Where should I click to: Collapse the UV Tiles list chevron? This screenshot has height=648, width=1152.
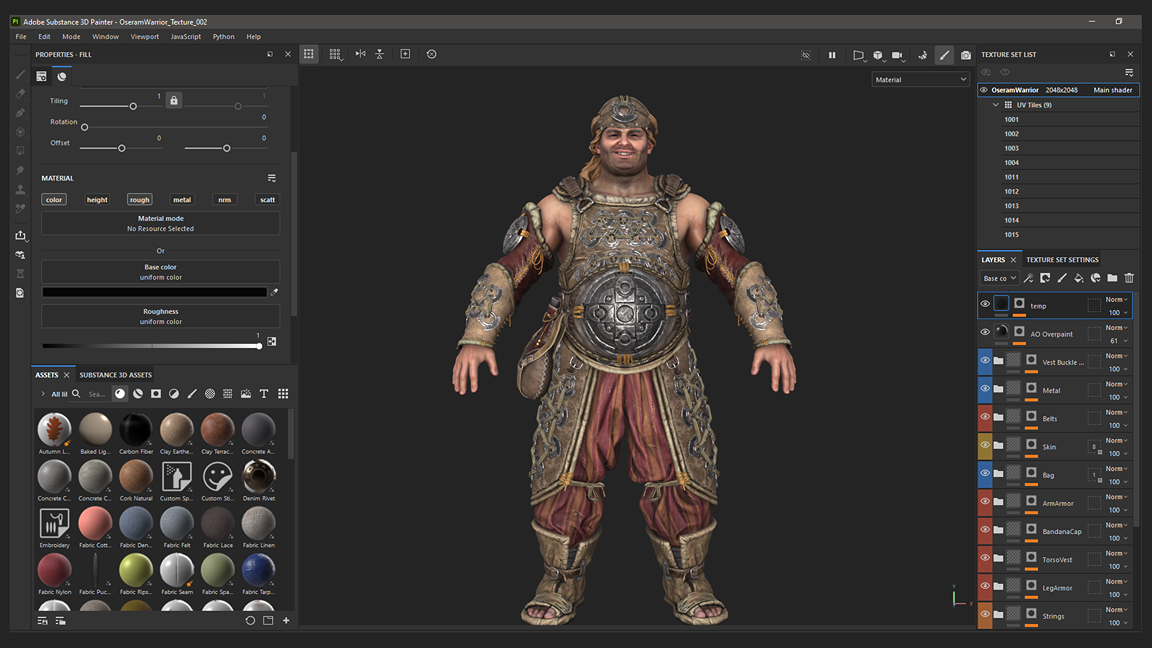(x=995, y=104)
